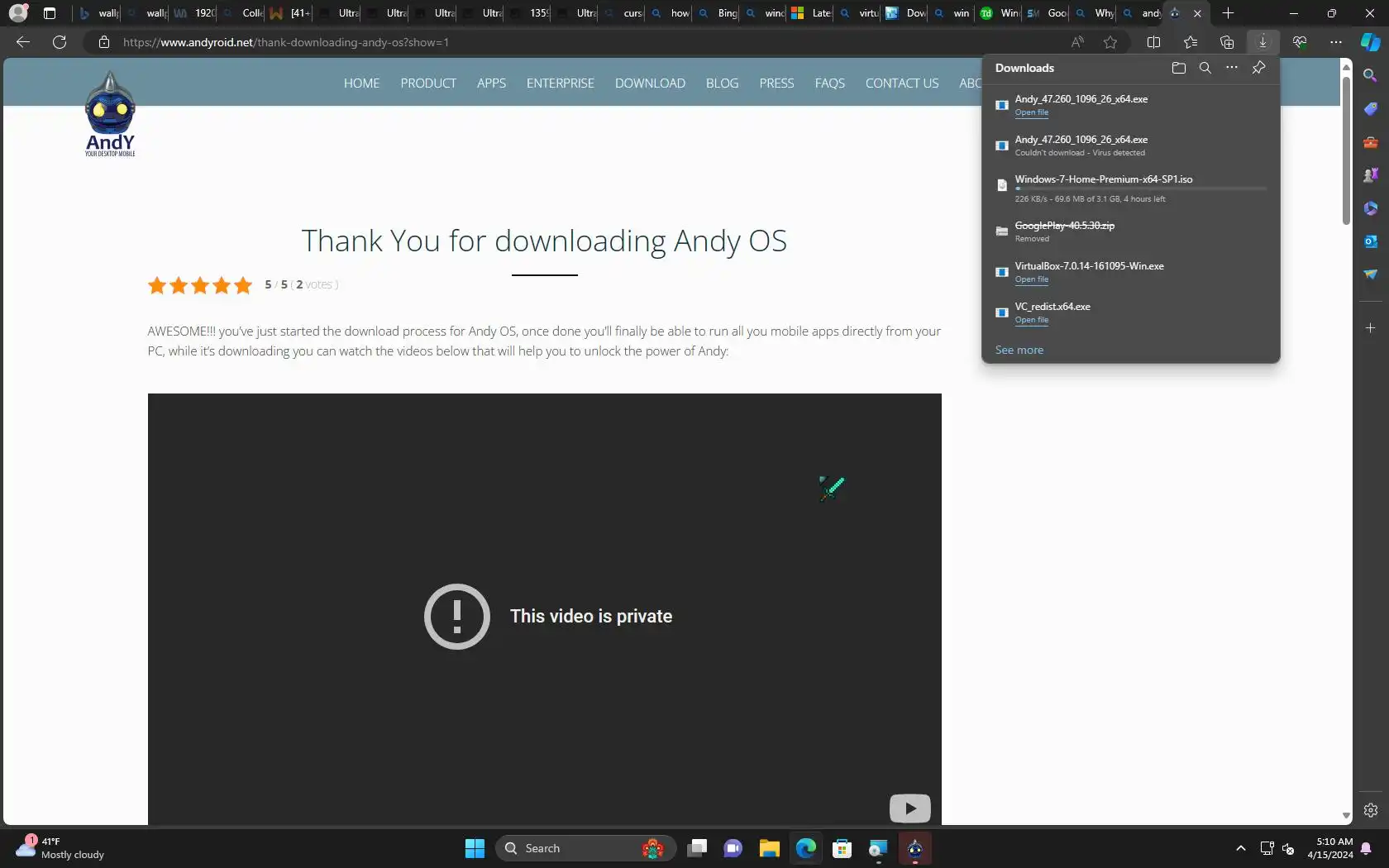Viewport: 1389px width, 868px height.
Task: Refresh the current page
Action: [x=60, y=42]
